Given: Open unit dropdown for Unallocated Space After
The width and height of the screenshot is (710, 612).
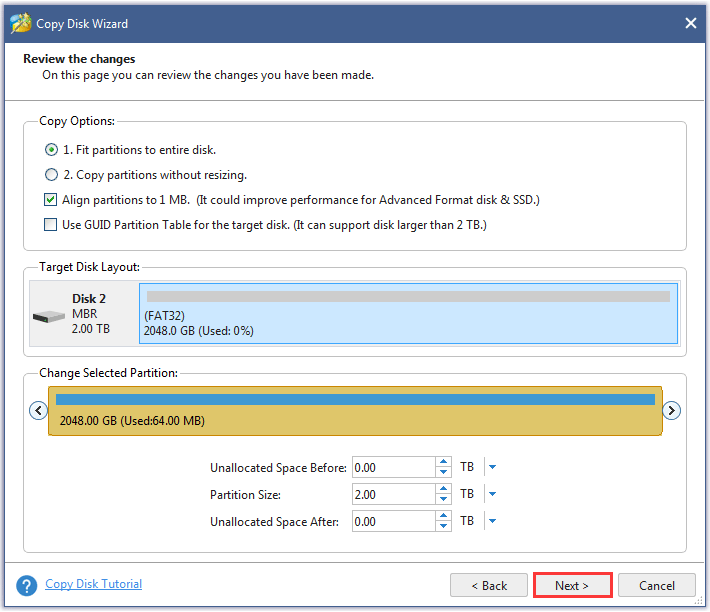Looking at the screenshot, I should (x=492, y=521).
